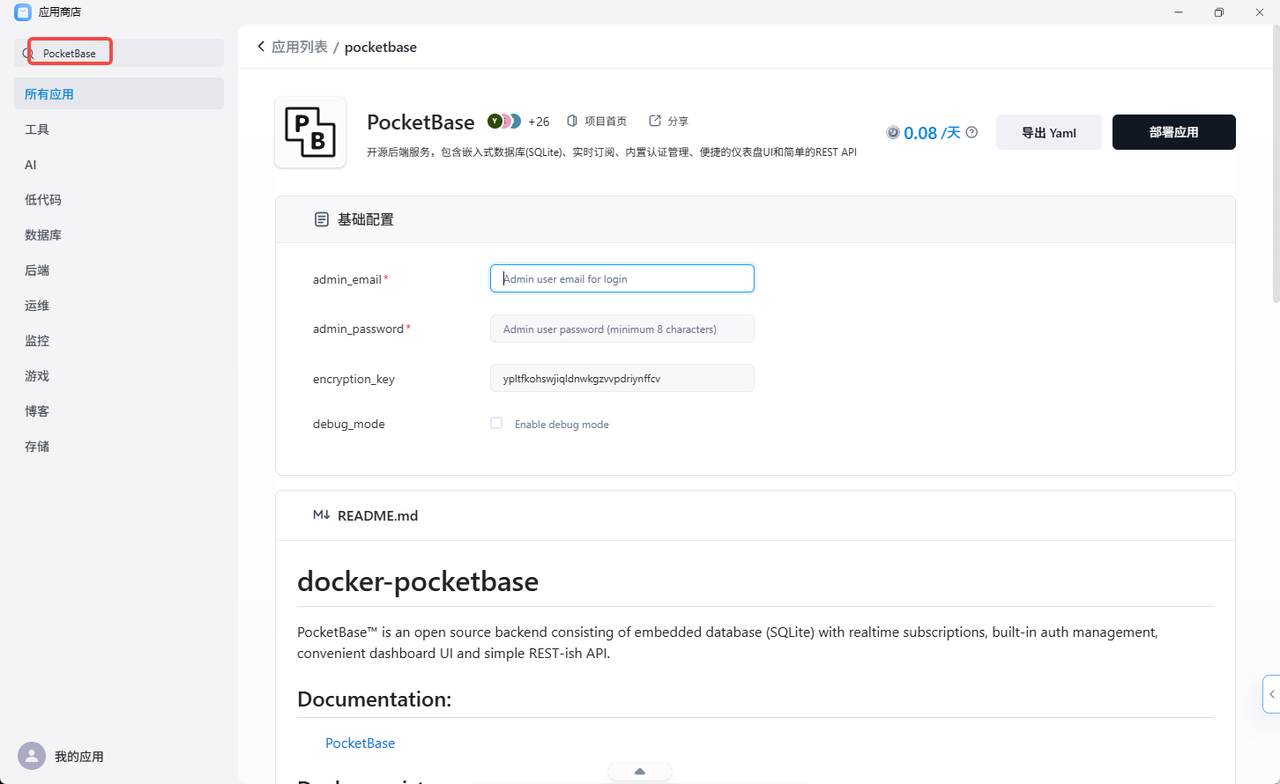
Task: Click the 导出 Yaml button
Action: [1049, 132]
